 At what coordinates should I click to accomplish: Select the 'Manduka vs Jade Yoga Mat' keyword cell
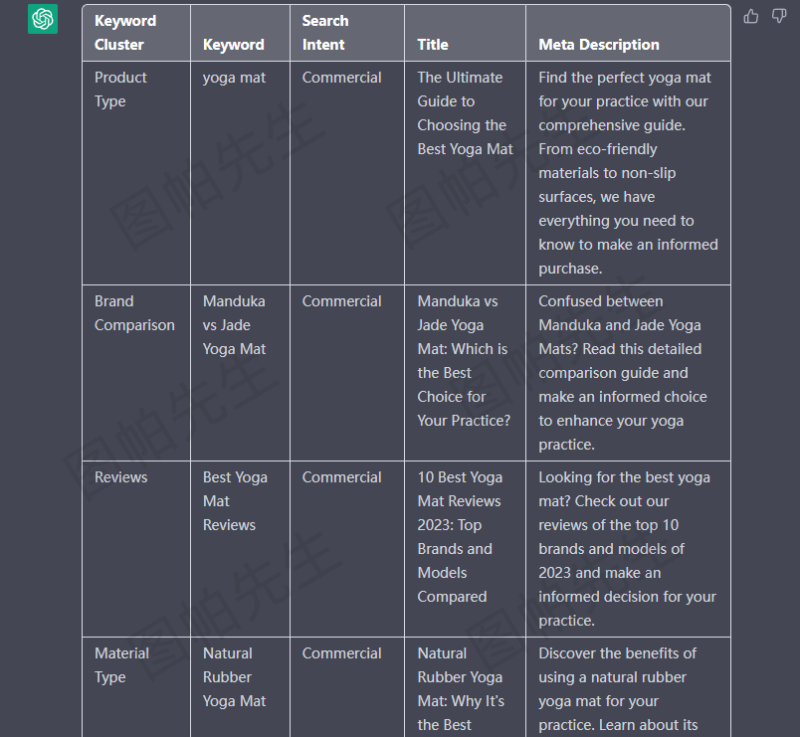click(234, 325)
